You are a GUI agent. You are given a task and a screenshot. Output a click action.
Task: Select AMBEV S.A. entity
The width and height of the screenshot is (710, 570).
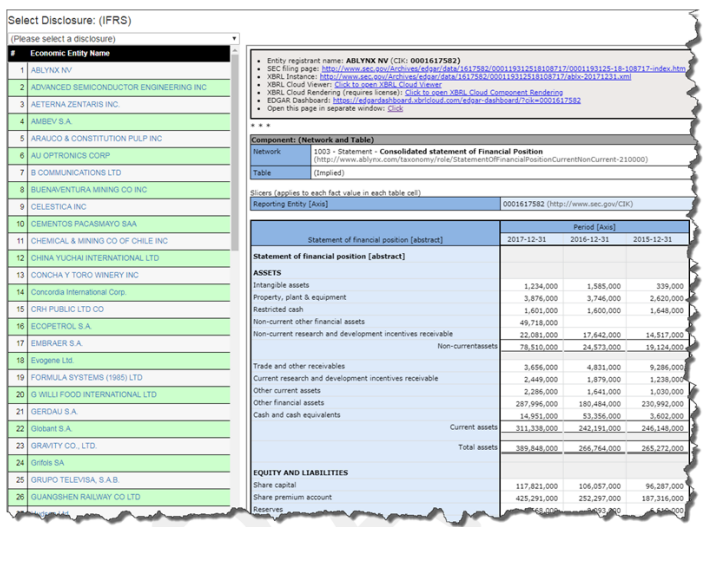(x=51, y=121)
